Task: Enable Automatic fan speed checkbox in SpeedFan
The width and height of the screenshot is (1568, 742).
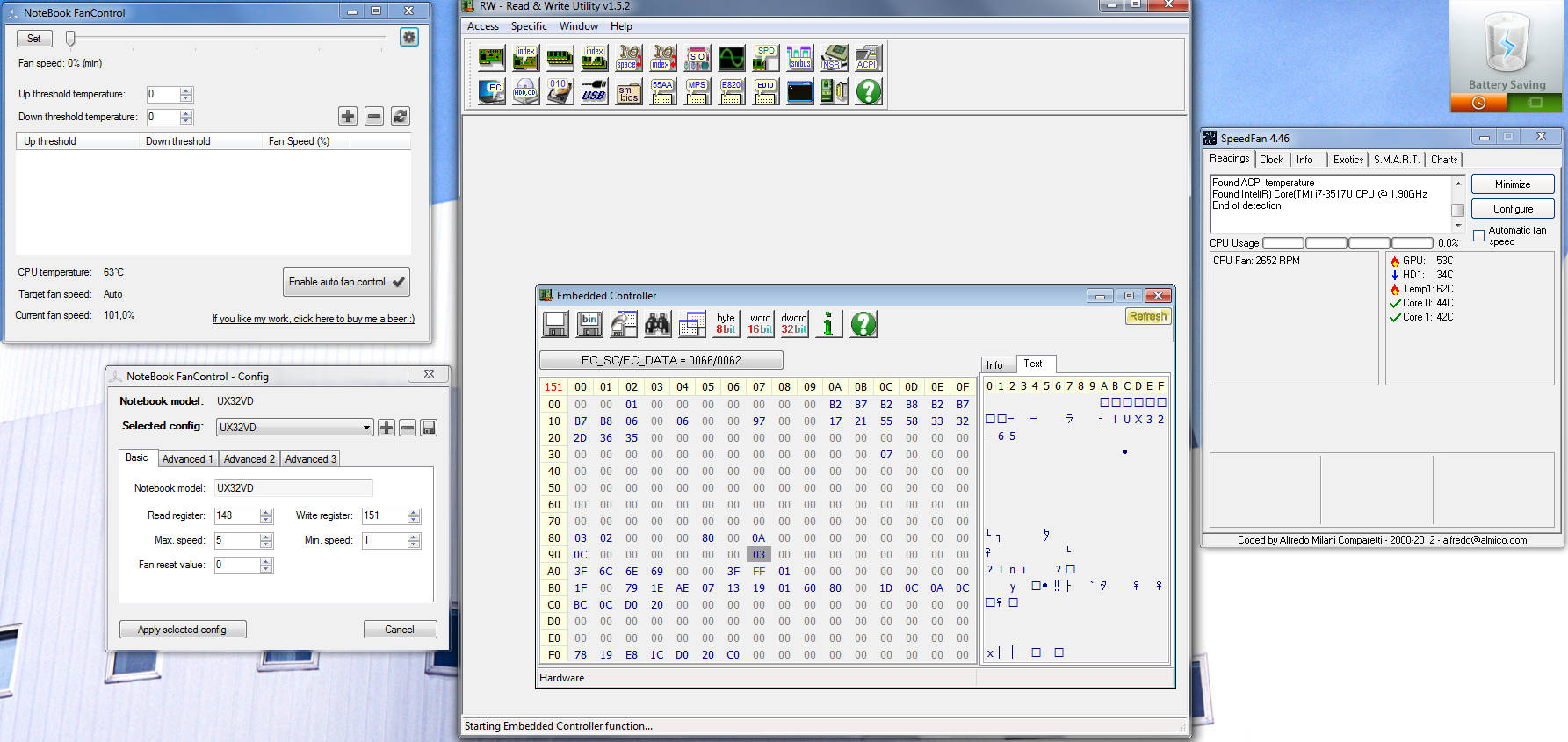Action: (1479, 235)
